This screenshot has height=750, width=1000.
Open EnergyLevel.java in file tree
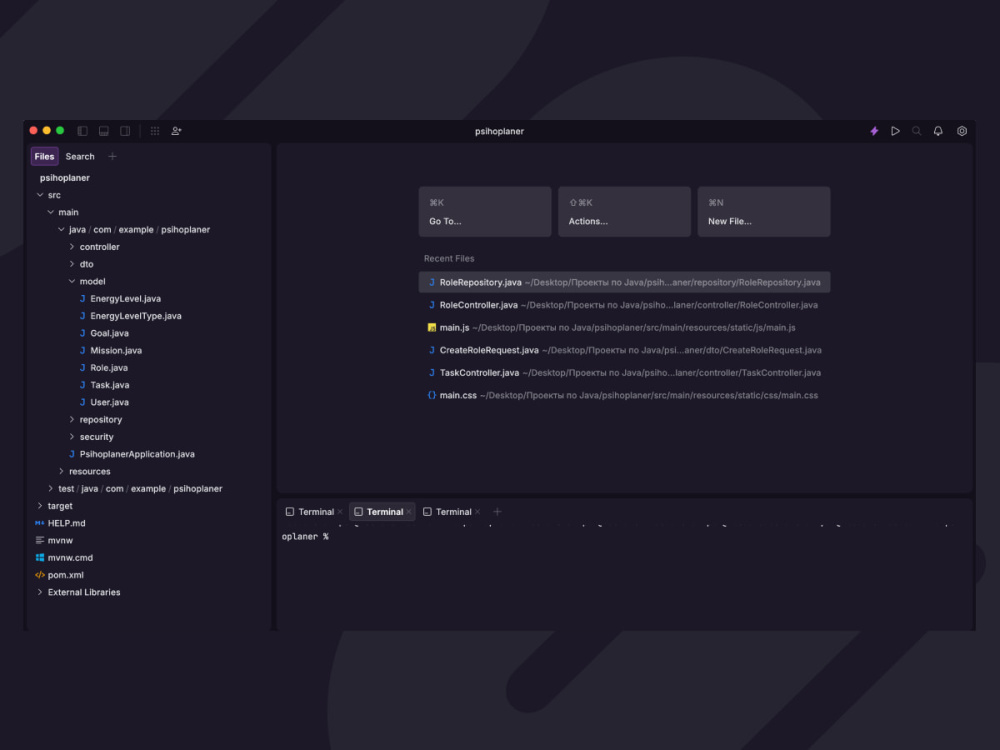click(125, 298)
